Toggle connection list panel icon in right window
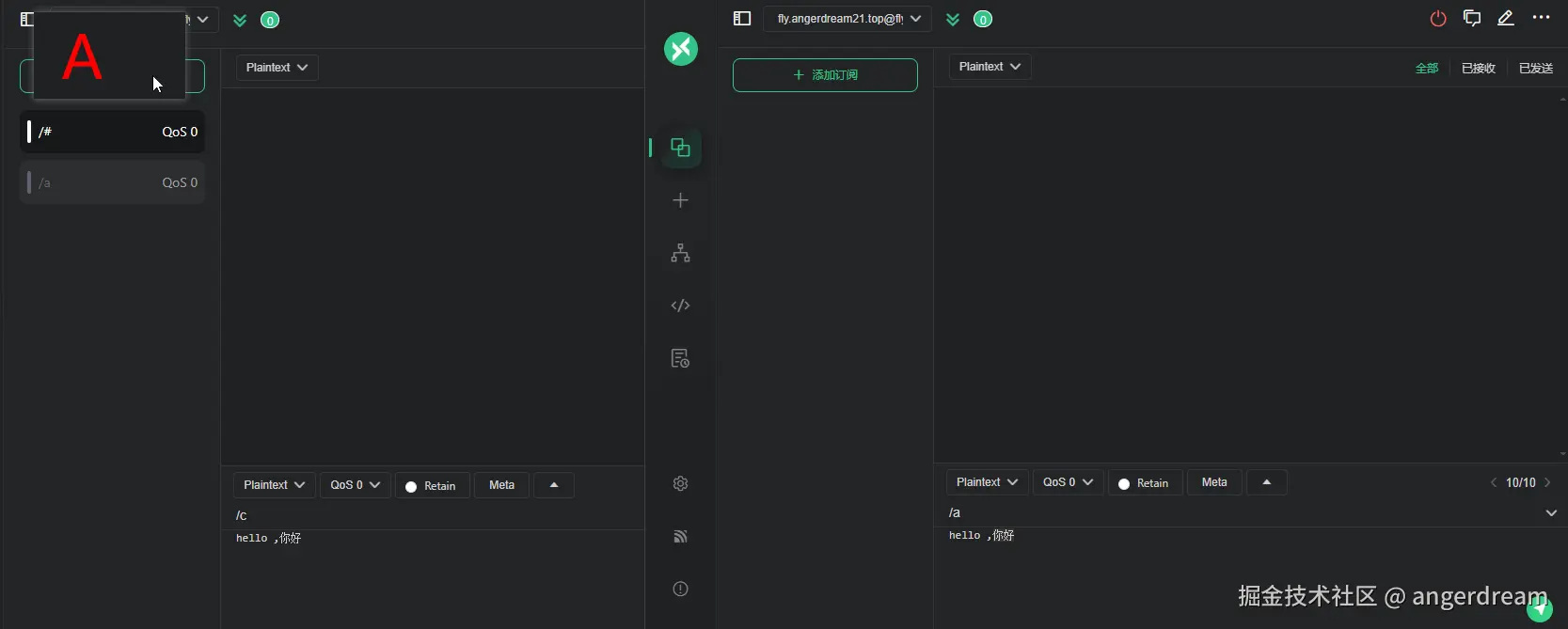The width and height of the screenshot is (1568, 629). click(742, 19)
